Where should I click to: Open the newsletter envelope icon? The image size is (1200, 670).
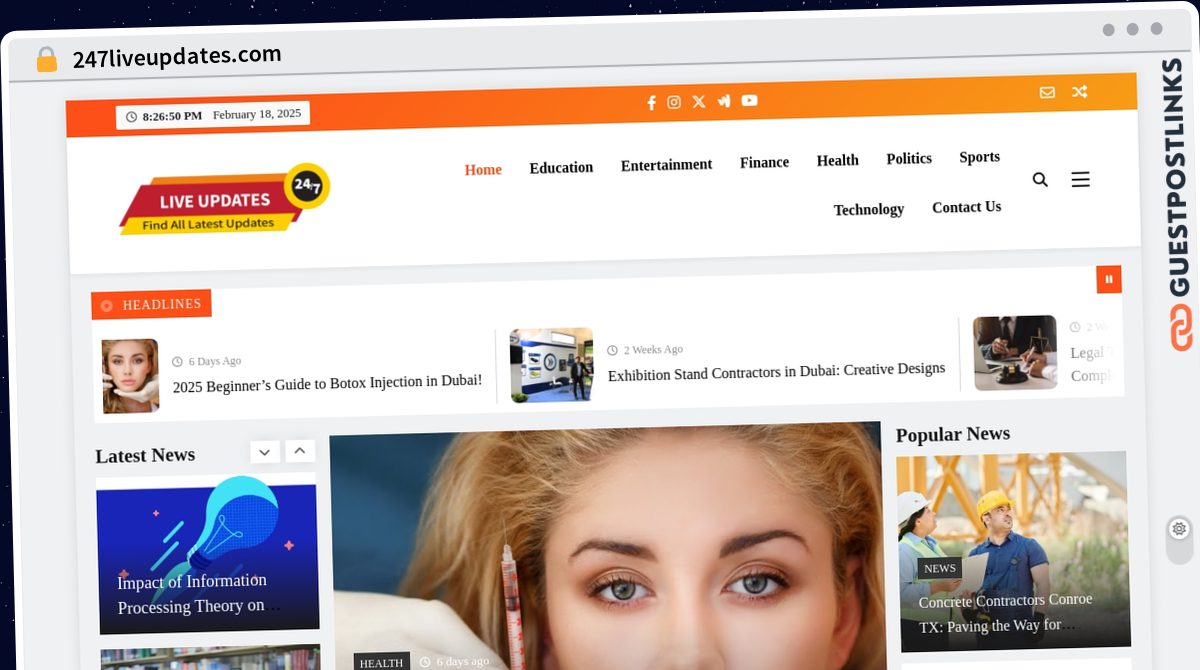coord(1047,92)
